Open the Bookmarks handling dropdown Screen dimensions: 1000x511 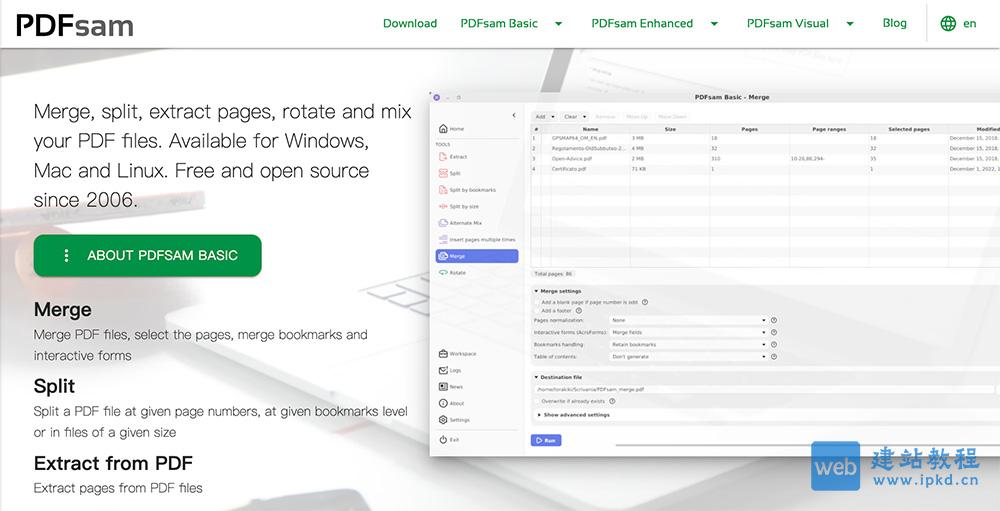(688, 344)
